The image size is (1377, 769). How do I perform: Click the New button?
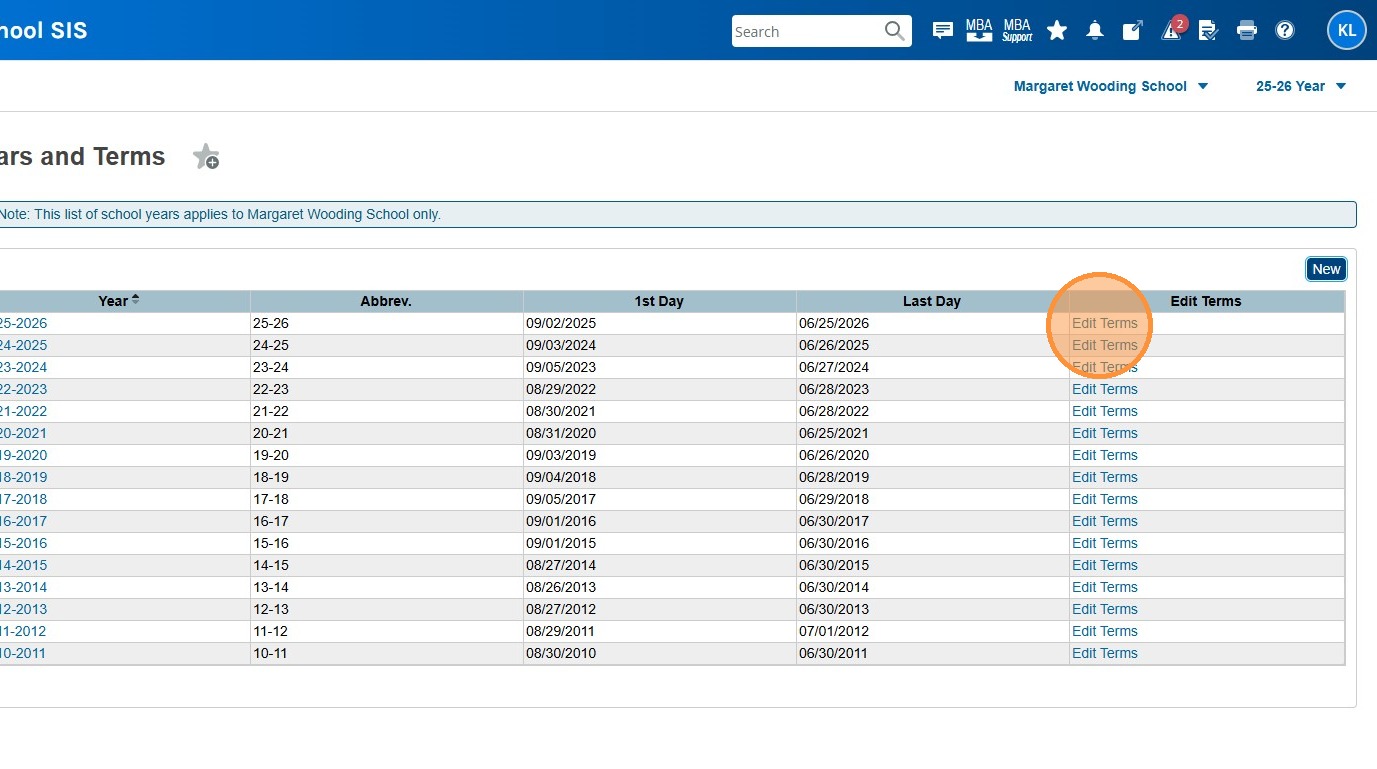point(1326,269)
